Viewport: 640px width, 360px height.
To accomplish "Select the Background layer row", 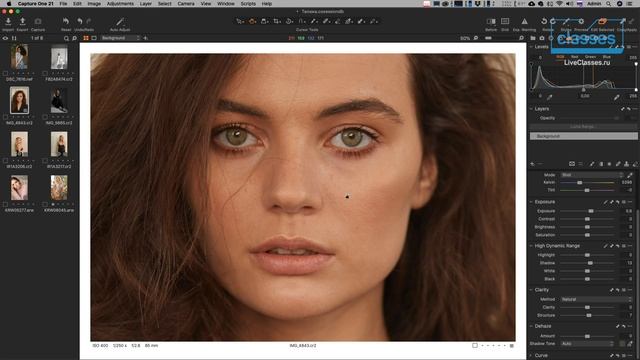I will pos(583,136).
